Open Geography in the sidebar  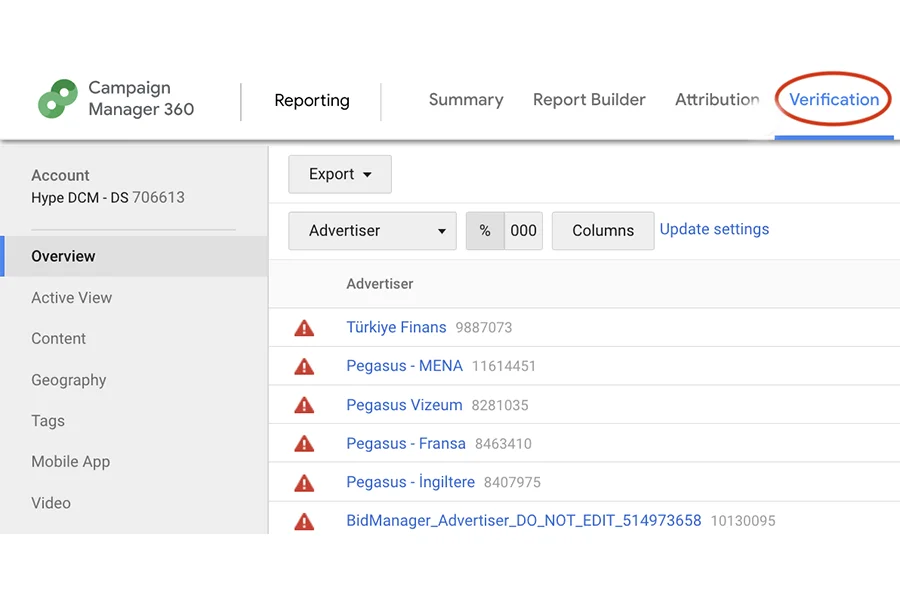pos(69,380)
